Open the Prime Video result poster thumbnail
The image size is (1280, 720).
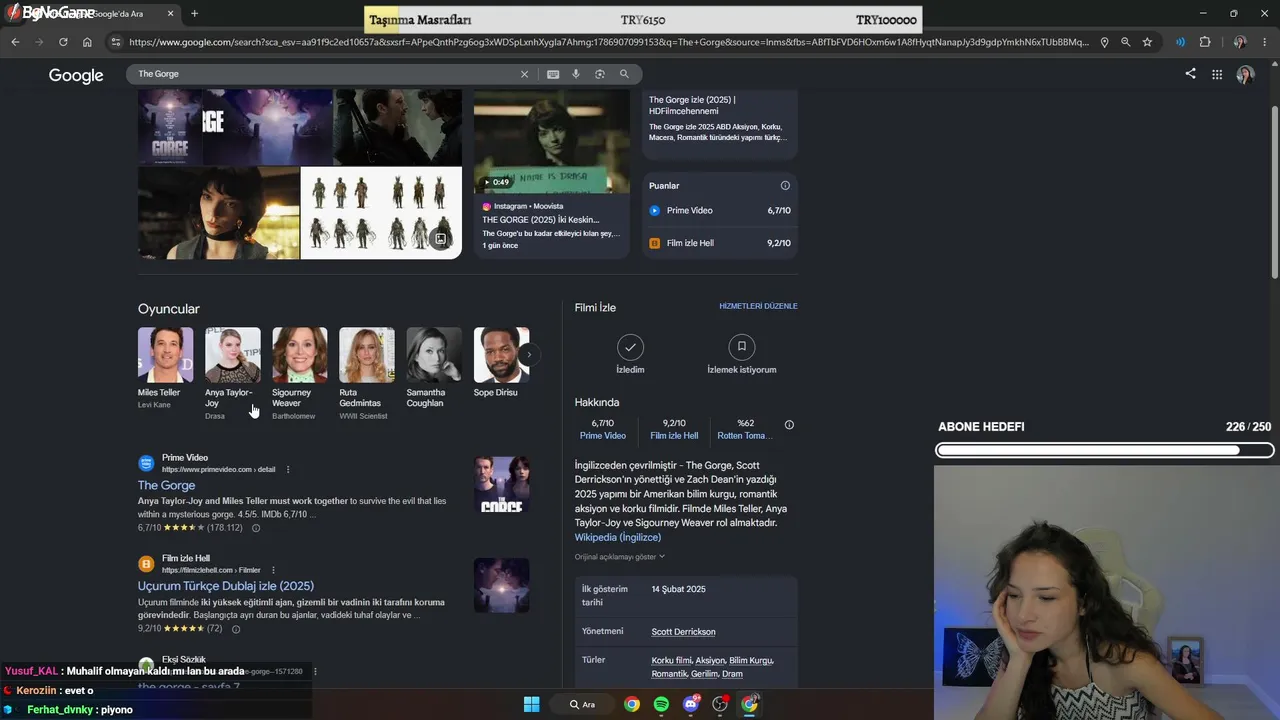(x=502, y=485)
